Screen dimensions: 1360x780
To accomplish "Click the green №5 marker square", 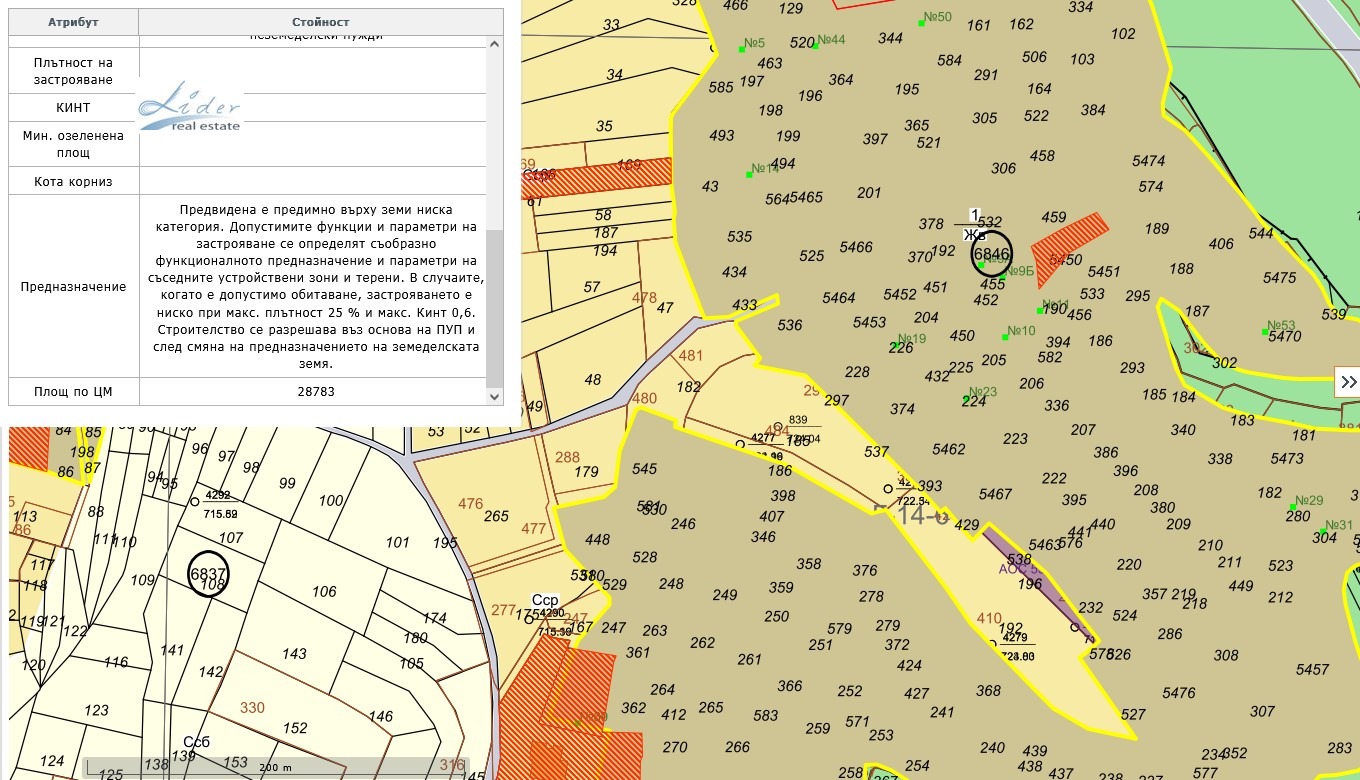I will pos(742,48).
